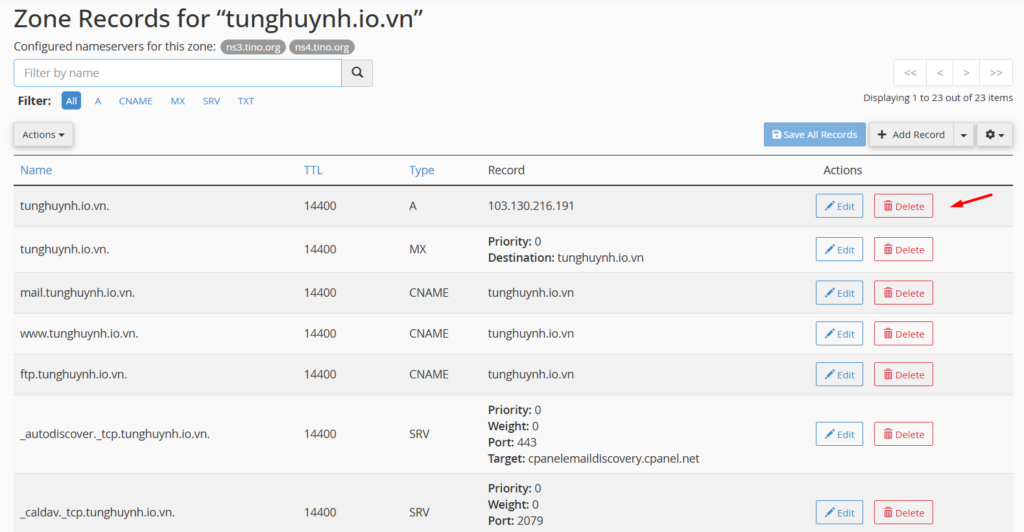Click Save All Records button
The width and height of the screenshot is (1024, 532).
pyautogui.click(x=814, y=135)
